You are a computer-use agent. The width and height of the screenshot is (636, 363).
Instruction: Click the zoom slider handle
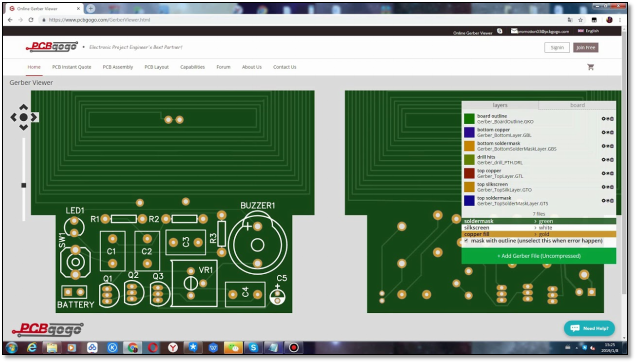pyautogui.click(x=24, y=185)
